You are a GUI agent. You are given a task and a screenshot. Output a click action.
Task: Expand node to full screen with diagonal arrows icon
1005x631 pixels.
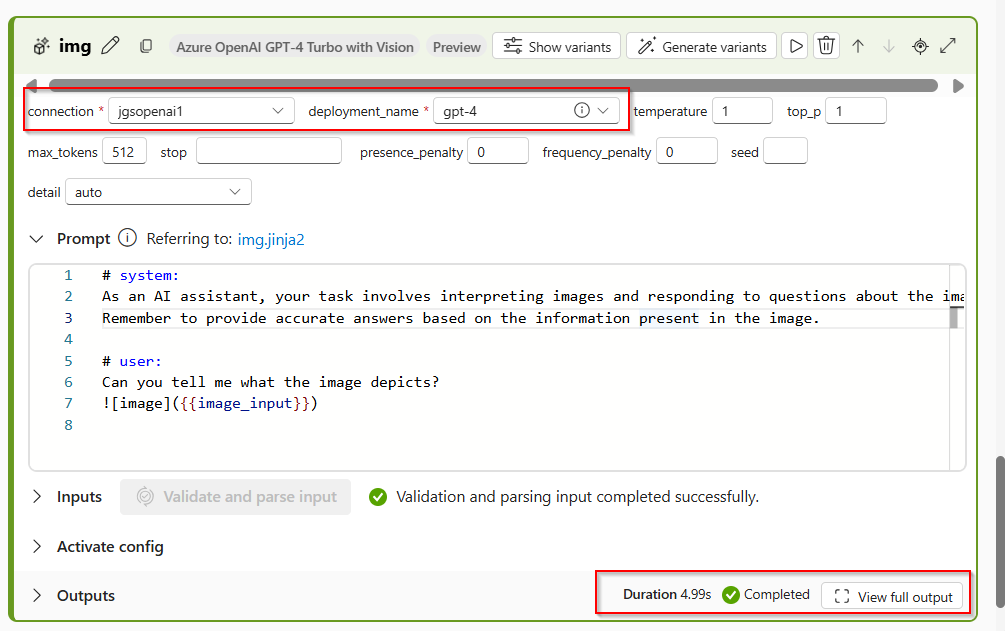(948, 45)
